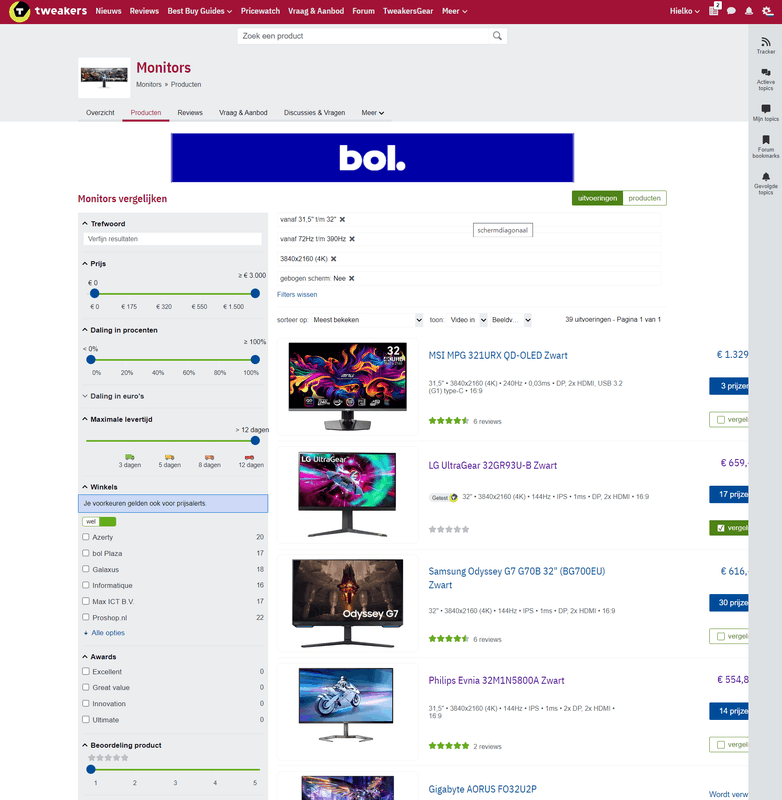Screen dimensions: 782x800
Task: Remove the 3840x2160 (4K) filter
Action: tap(334, 259)
